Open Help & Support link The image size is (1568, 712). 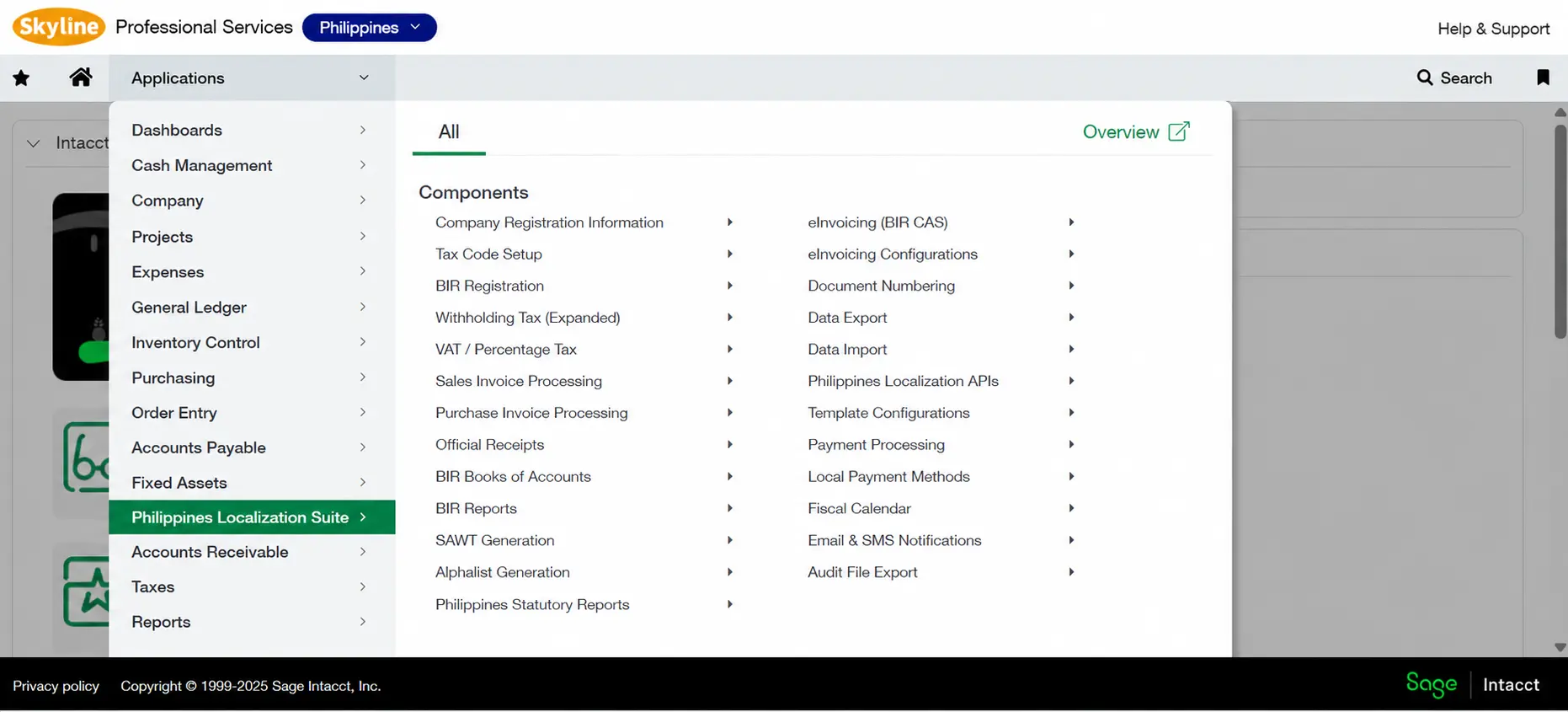coord(1494,29)
